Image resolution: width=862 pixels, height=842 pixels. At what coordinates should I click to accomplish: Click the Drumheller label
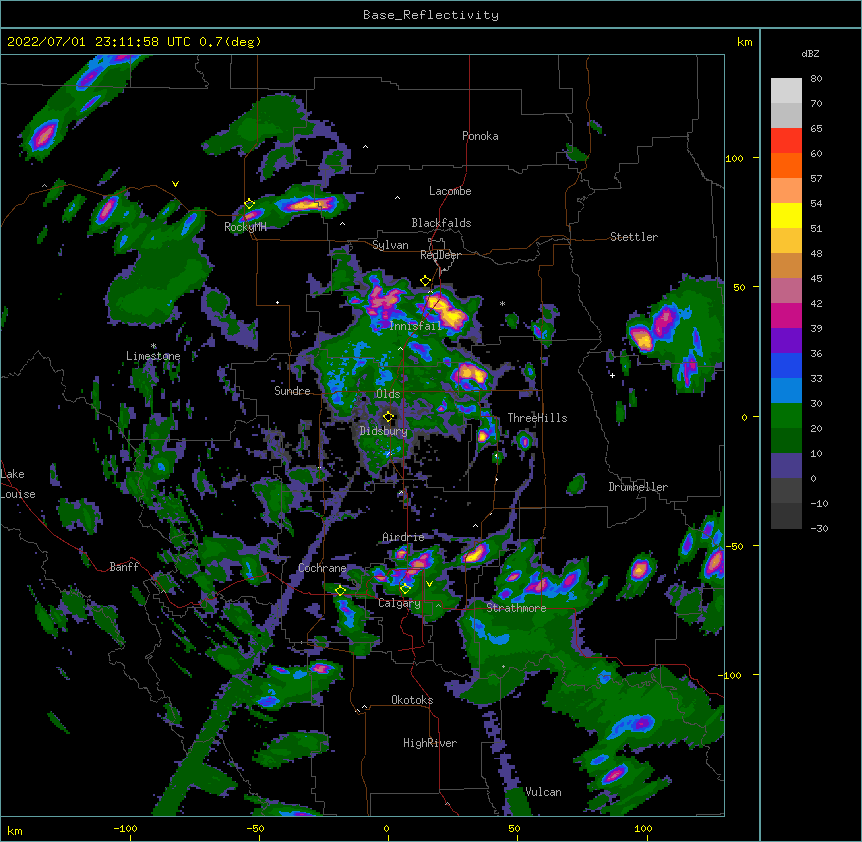[x=638, y=487]
